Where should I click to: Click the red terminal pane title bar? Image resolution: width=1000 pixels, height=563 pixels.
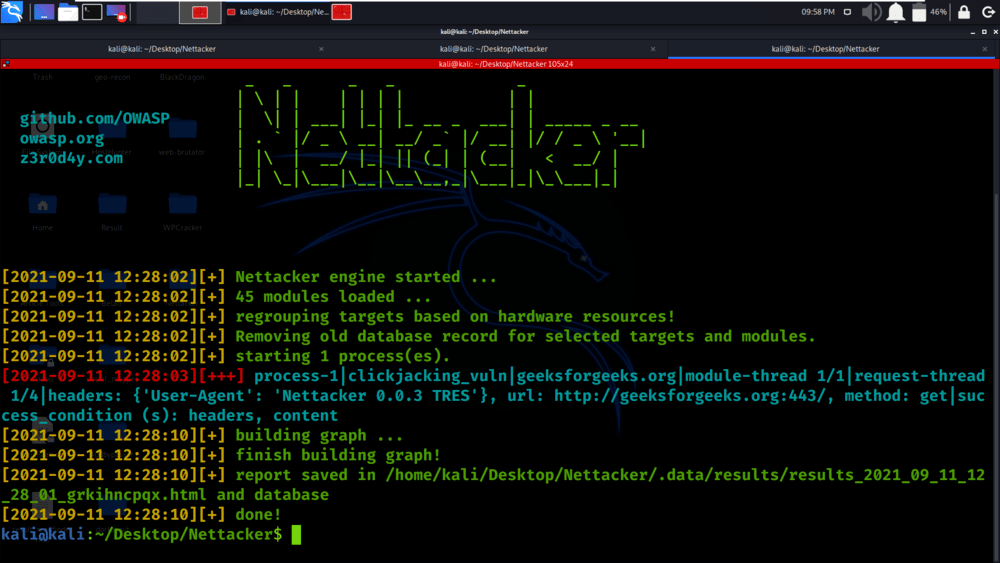(x=500, y=64)
